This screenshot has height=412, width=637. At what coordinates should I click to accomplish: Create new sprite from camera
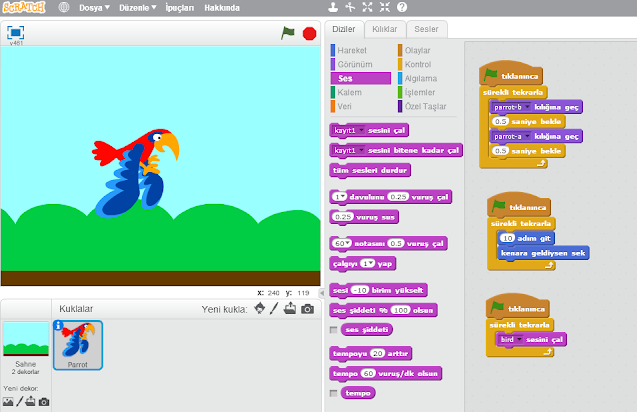tap(308, 309)
